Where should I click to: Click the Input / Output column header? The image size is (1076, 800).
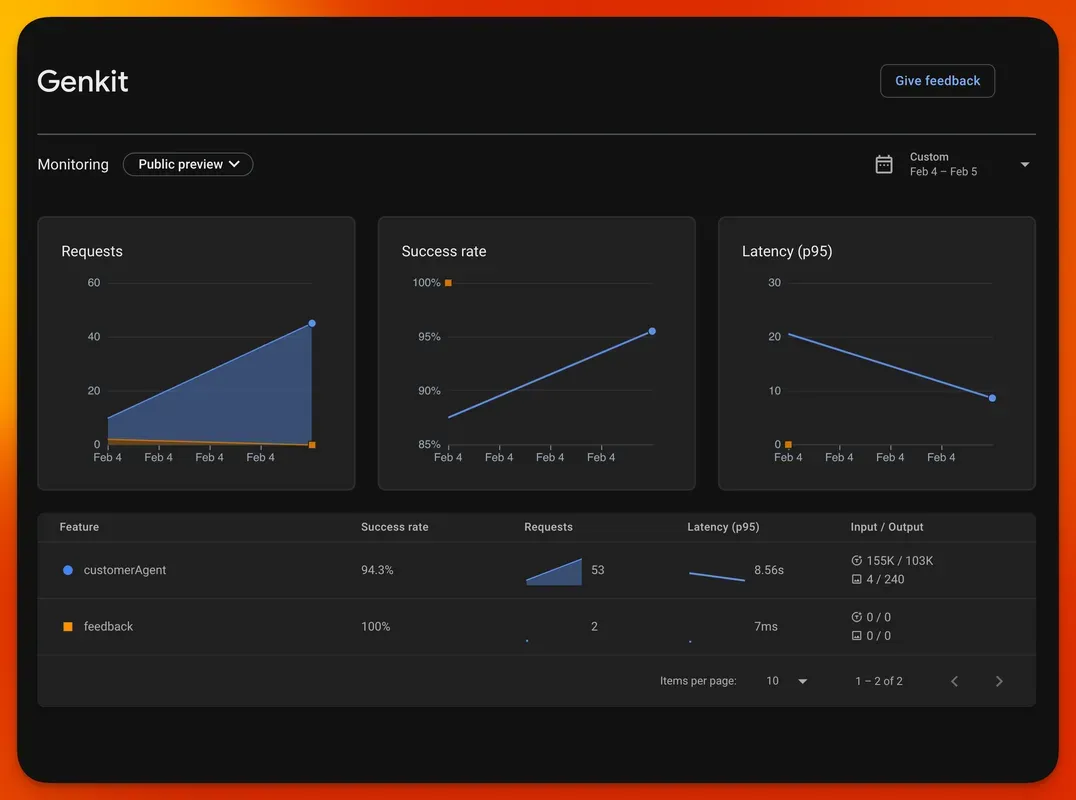[x=887, y=527]
